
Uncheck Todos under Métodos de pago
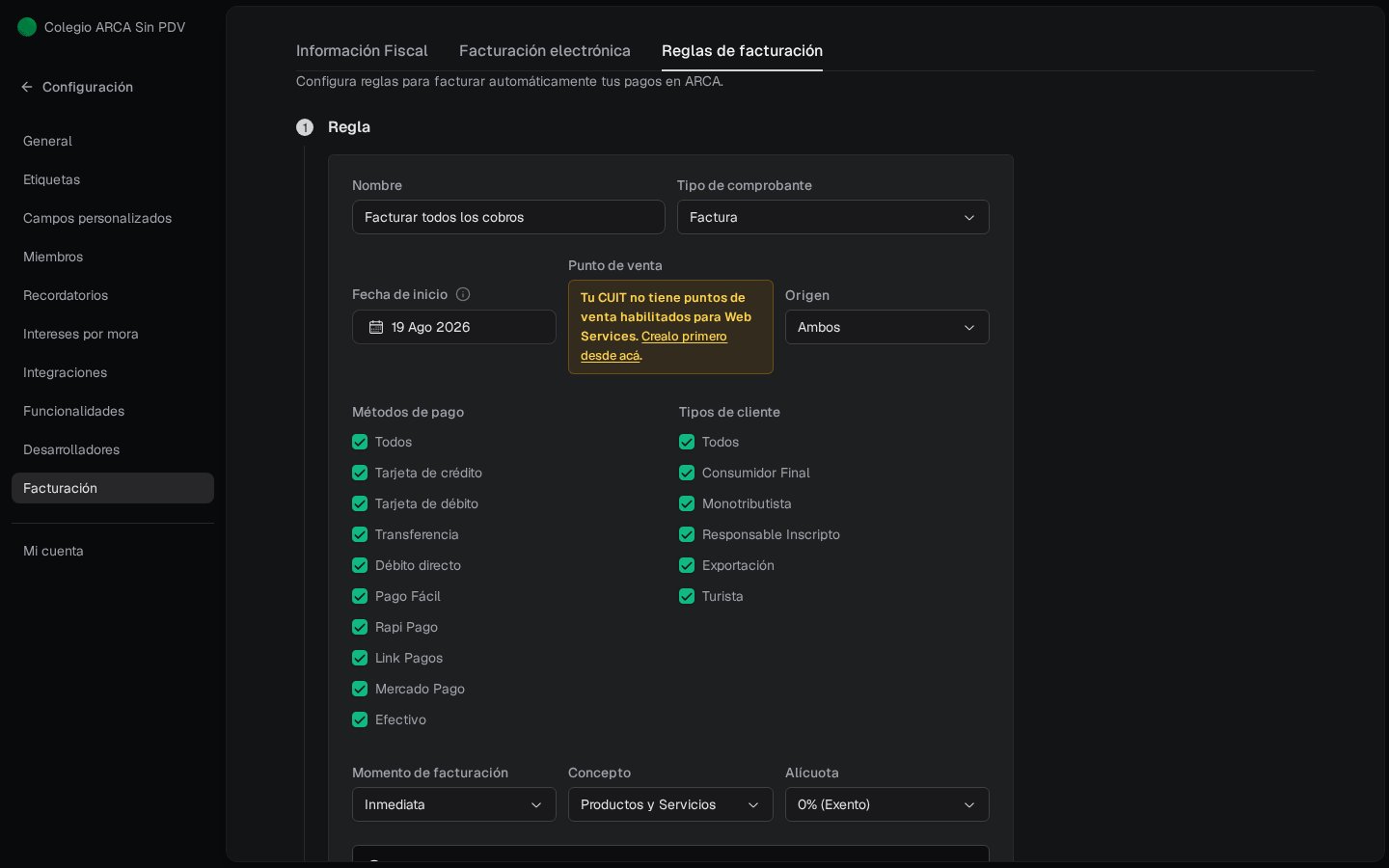point(360,442)
